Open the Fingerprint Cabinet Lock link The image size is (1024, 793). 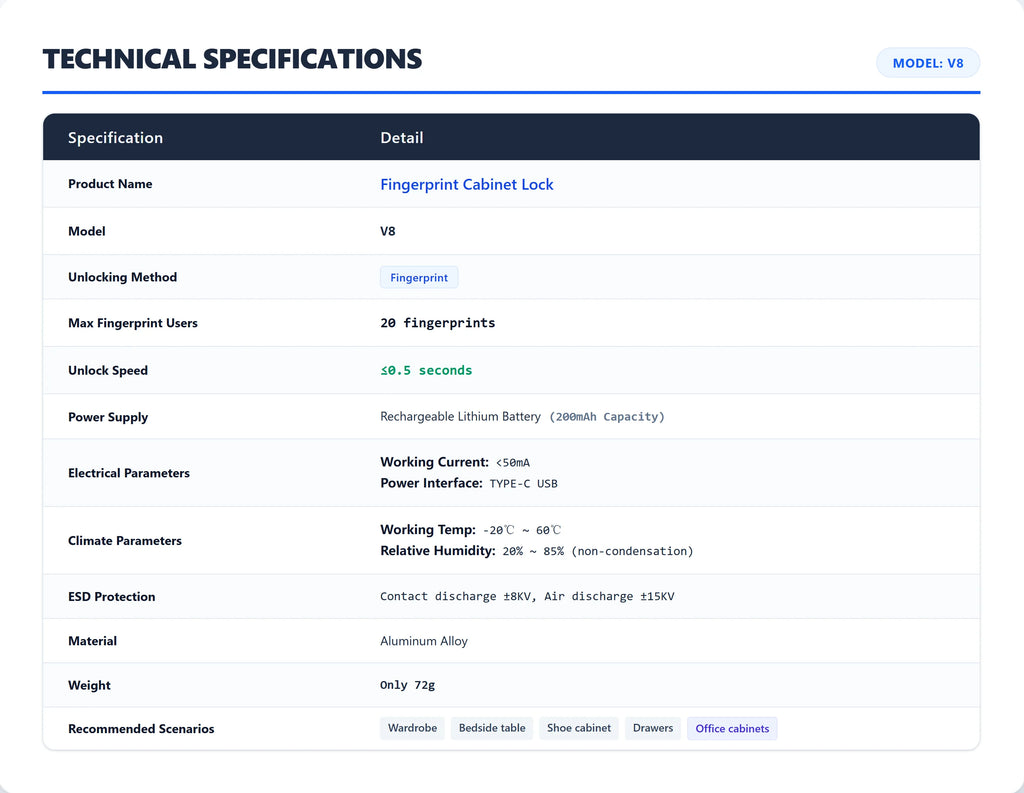coord(466,184)
